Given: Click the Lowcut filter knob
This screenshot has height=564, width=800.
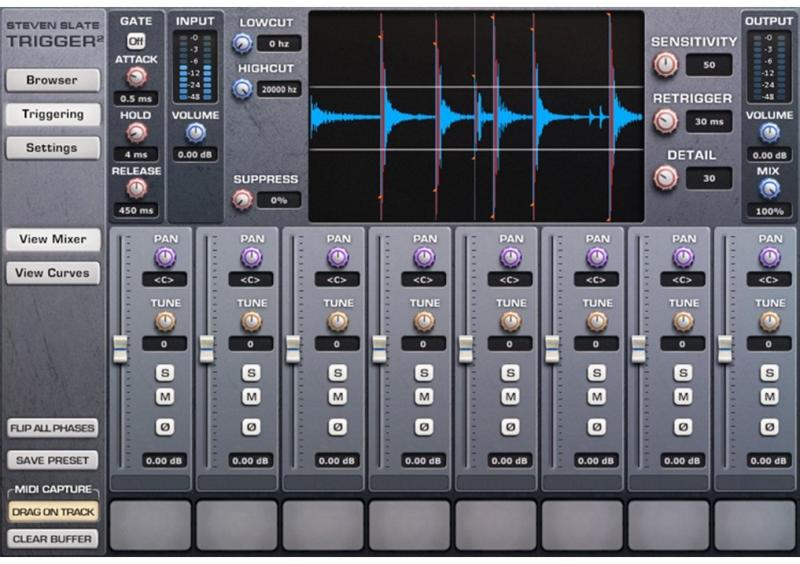Looking at the screenshot, I should [x=242, y=43].
